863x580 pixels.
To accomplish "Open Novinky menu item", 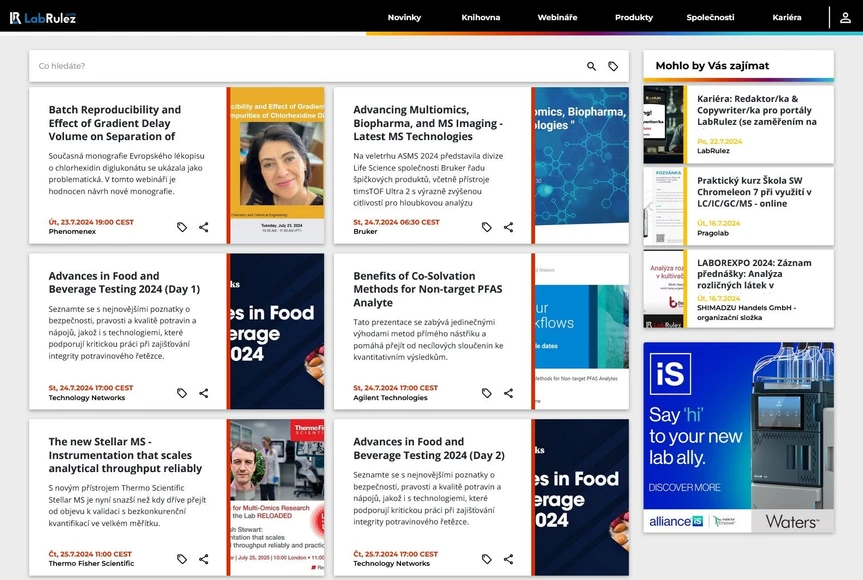I will click(x=404, y=18).
